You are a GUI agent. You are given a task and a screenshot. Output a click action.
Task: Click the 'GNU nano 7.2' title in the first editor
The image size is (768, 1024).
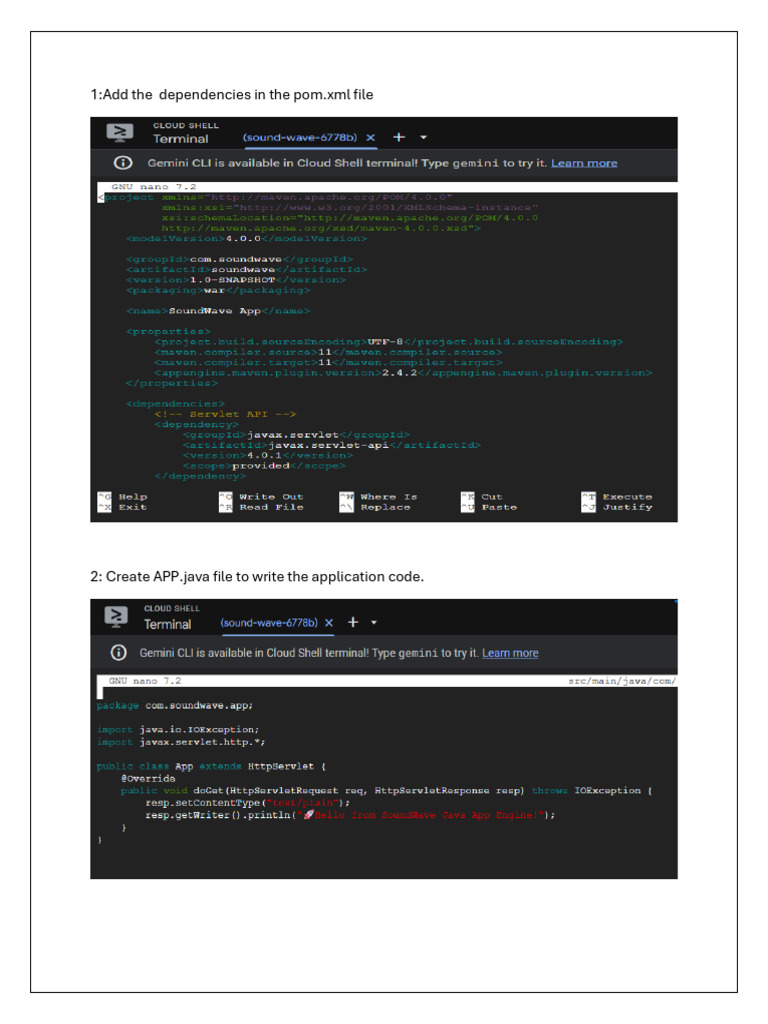point(153,187)
